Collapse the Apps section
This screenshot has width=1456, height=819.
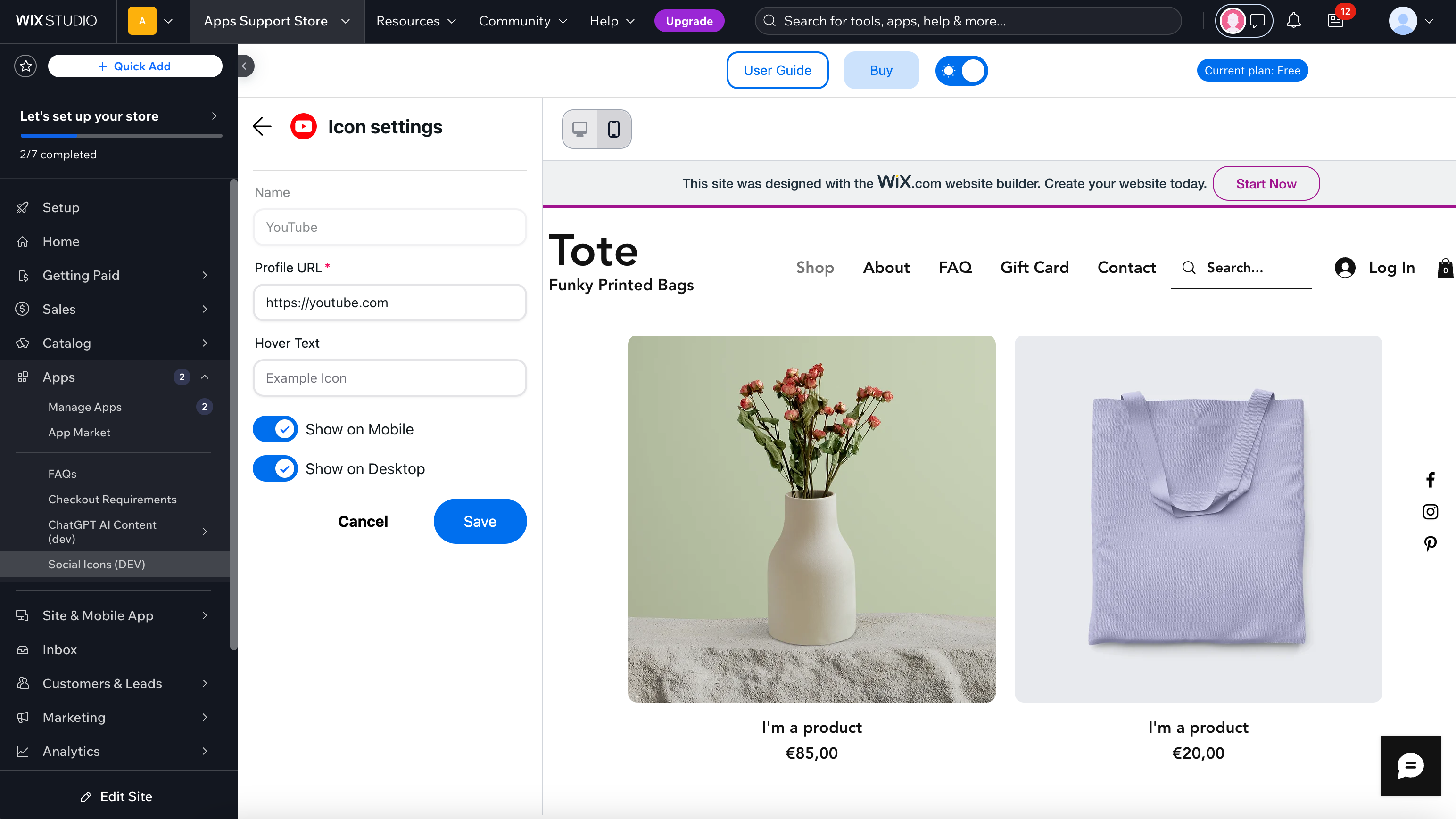pyautogui.click(x=205, y=377)
